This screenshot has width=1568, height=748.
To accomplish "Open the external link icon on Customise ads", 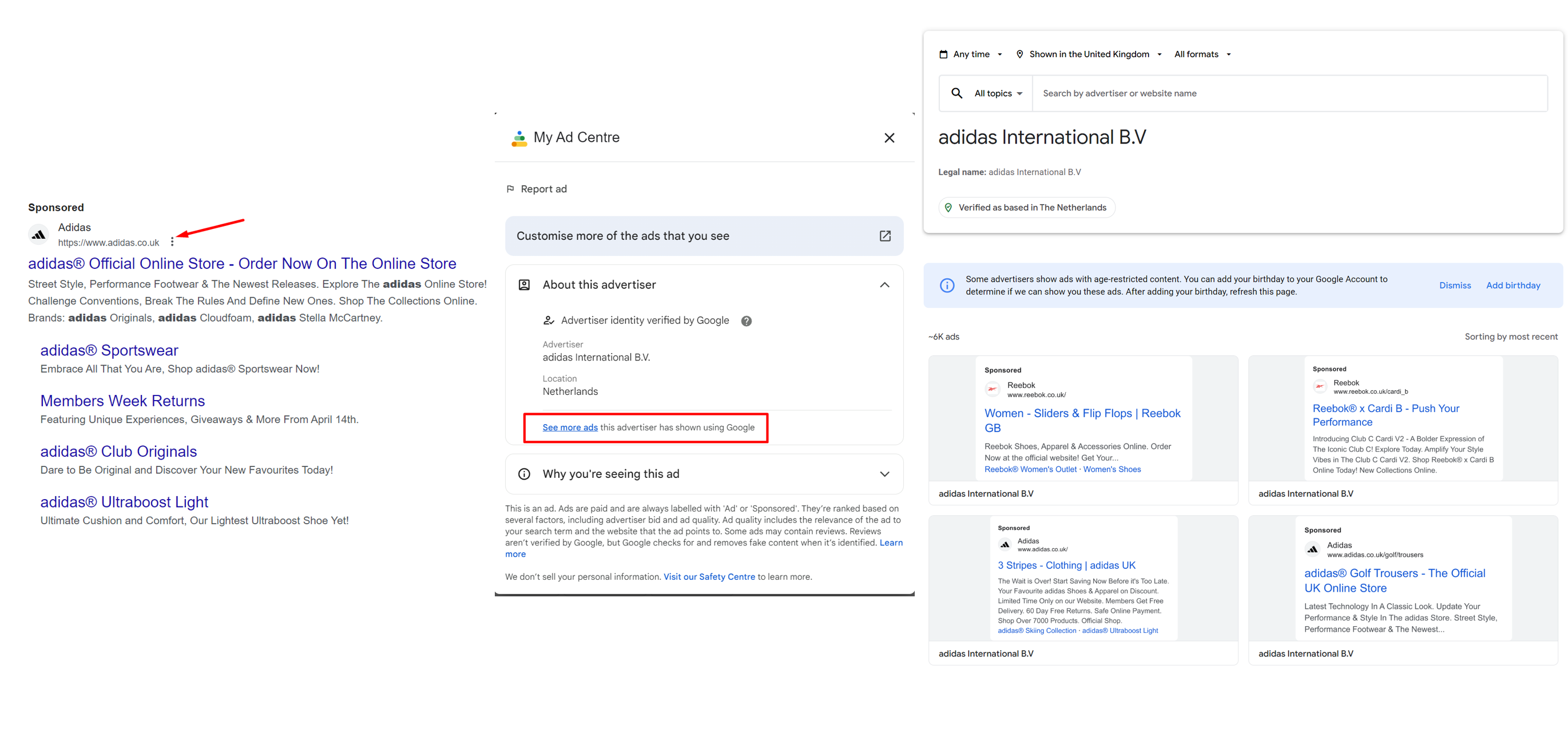I will coord(885,236).
